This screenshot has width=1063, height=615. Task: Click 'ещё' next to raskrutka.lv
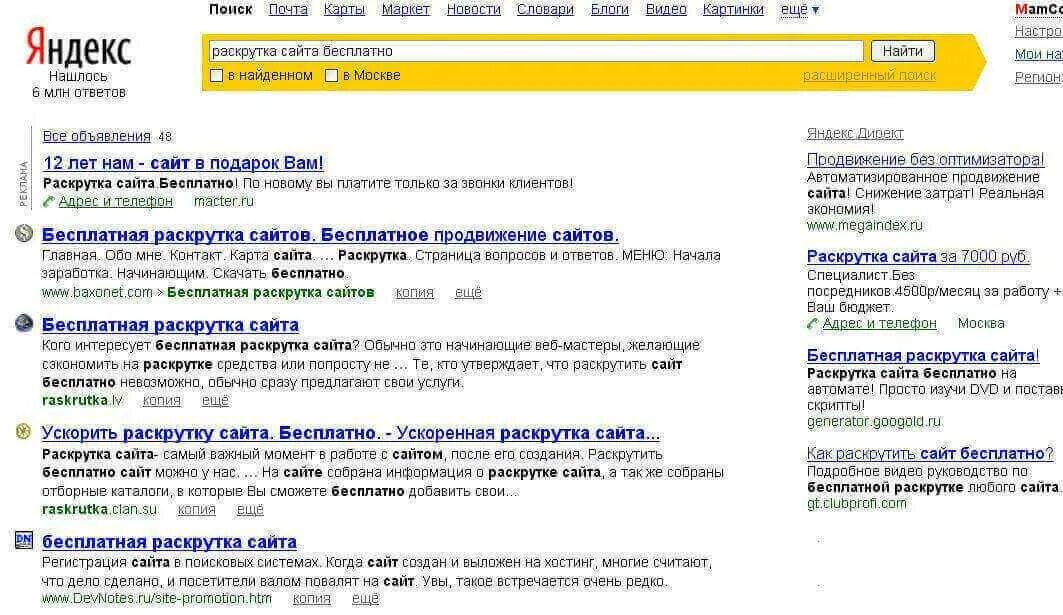click(216, 400)
